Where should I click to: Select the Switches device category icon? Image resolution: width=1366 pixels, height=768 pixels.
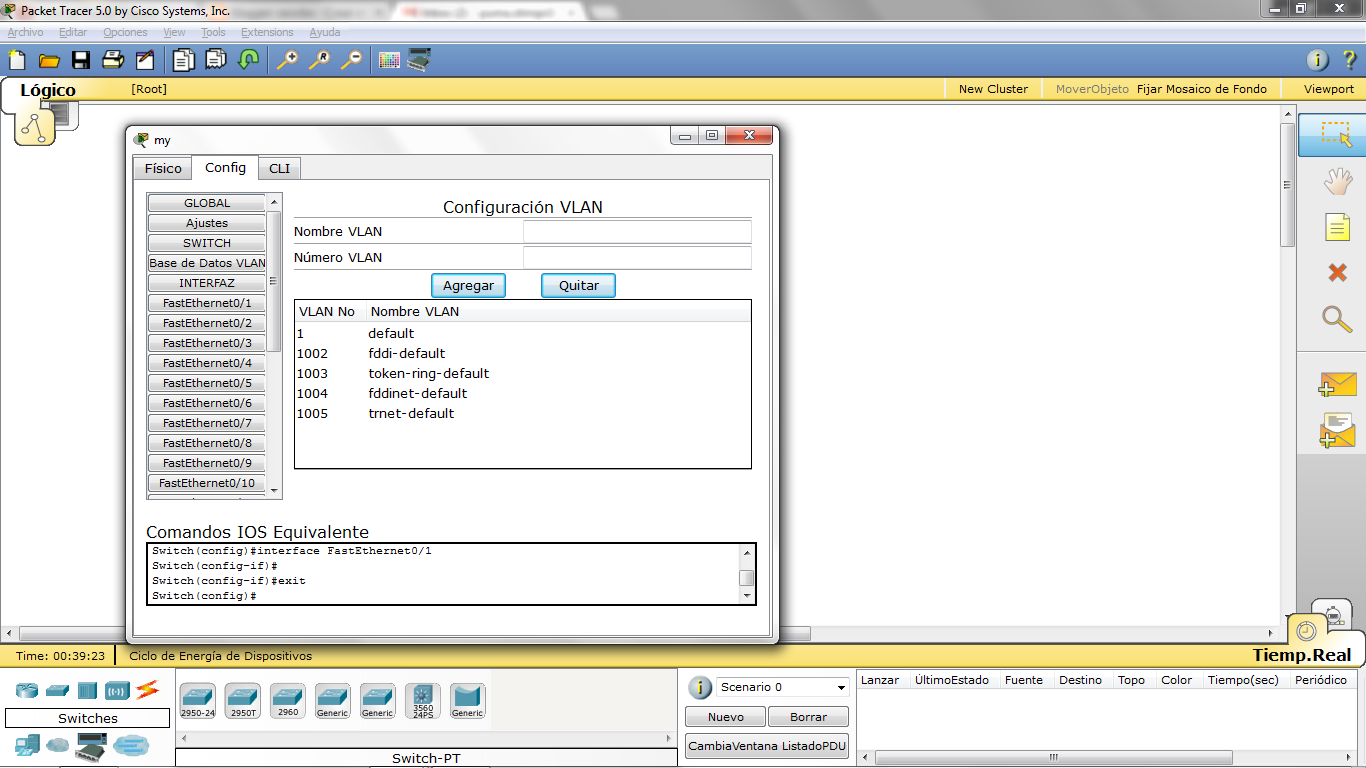[x=57, y=690]
